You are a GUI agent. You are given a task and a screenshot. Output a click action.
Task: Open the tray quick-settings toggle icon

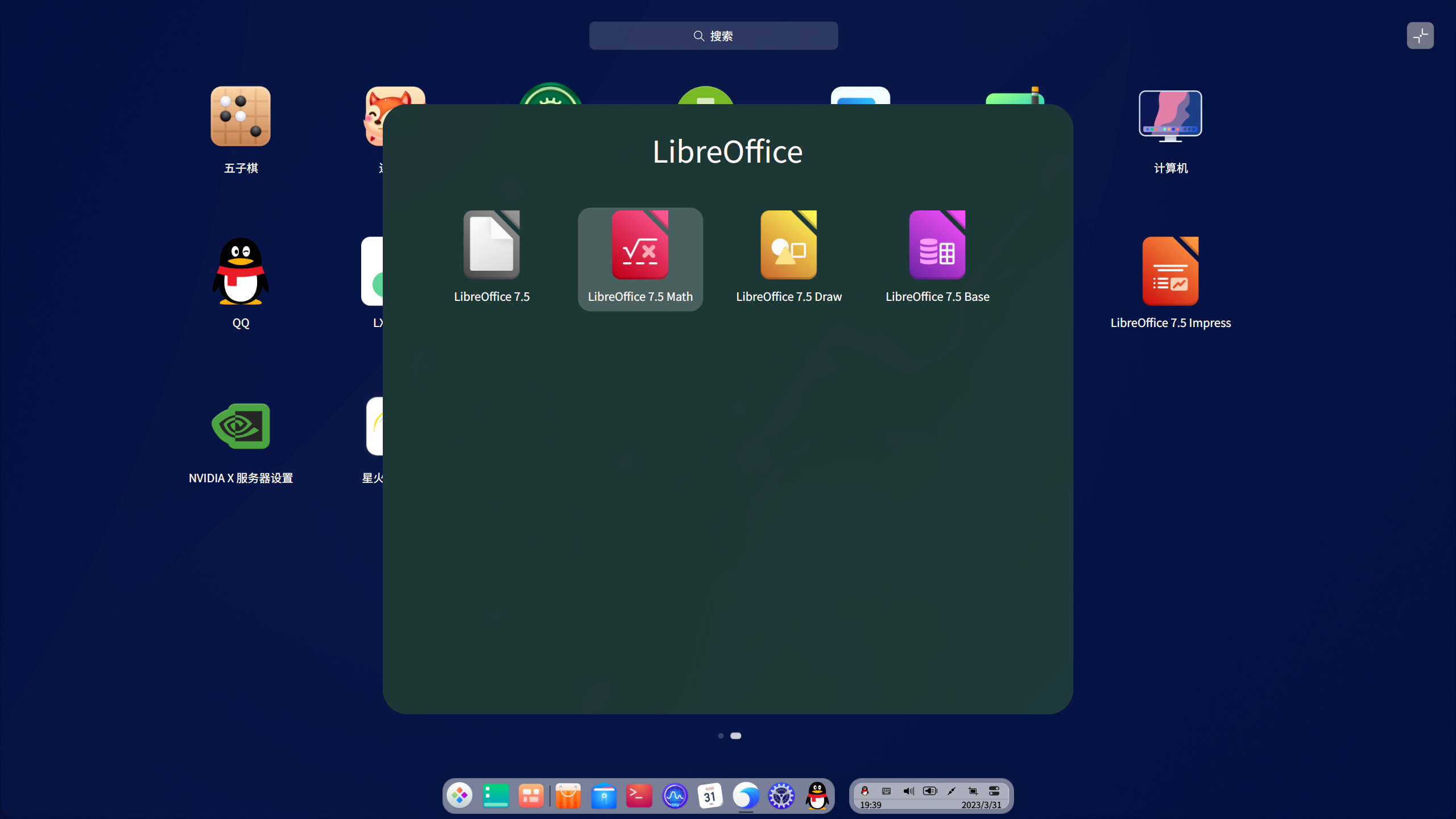[994, 791]
